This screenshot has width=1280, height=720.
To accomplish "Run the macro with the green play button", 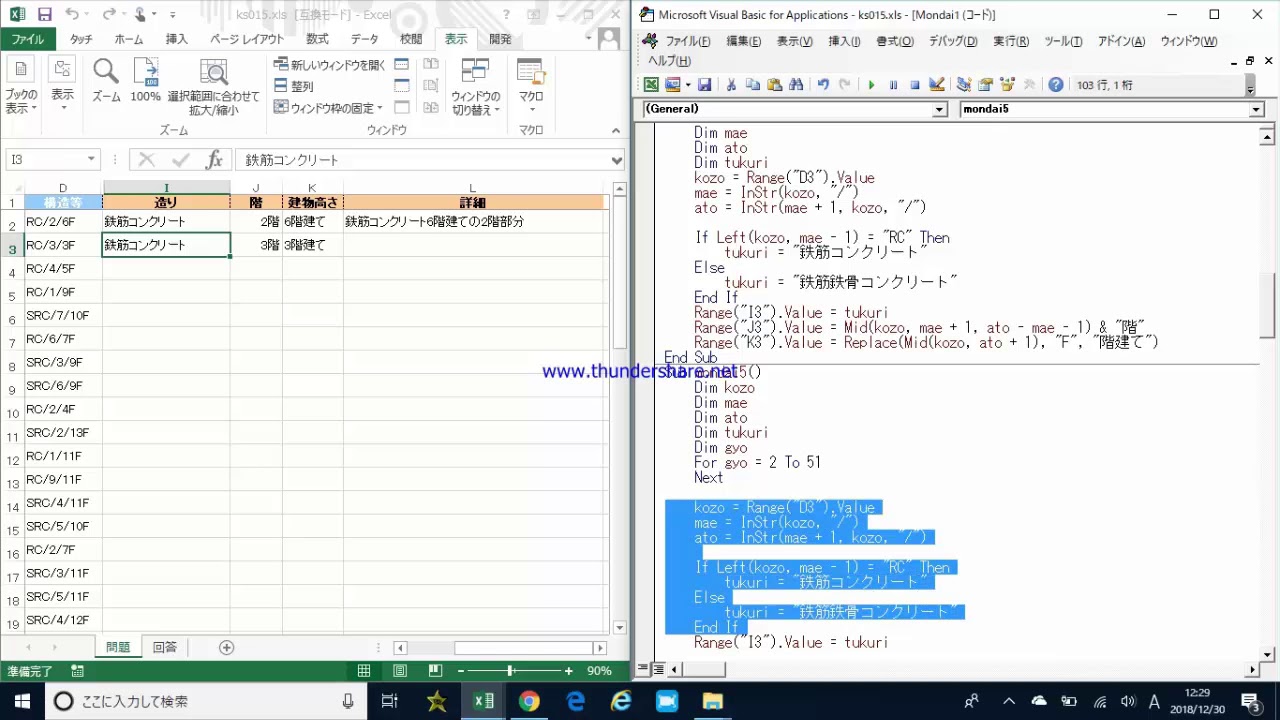I will 871,85.
